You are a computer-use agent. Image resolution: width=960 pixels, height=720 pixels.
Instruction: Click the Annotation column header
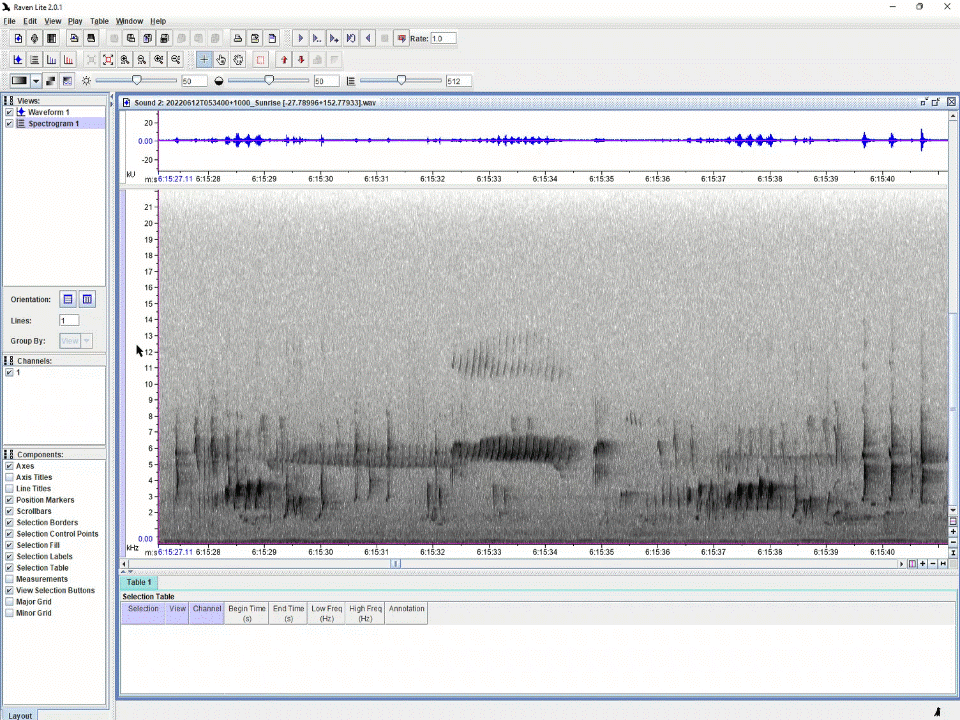407,613
